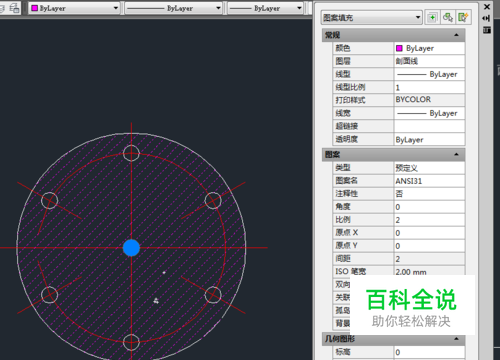Collapse the 常规 section
The height and width of the screenshot is (360, 500).
[456, 35]
